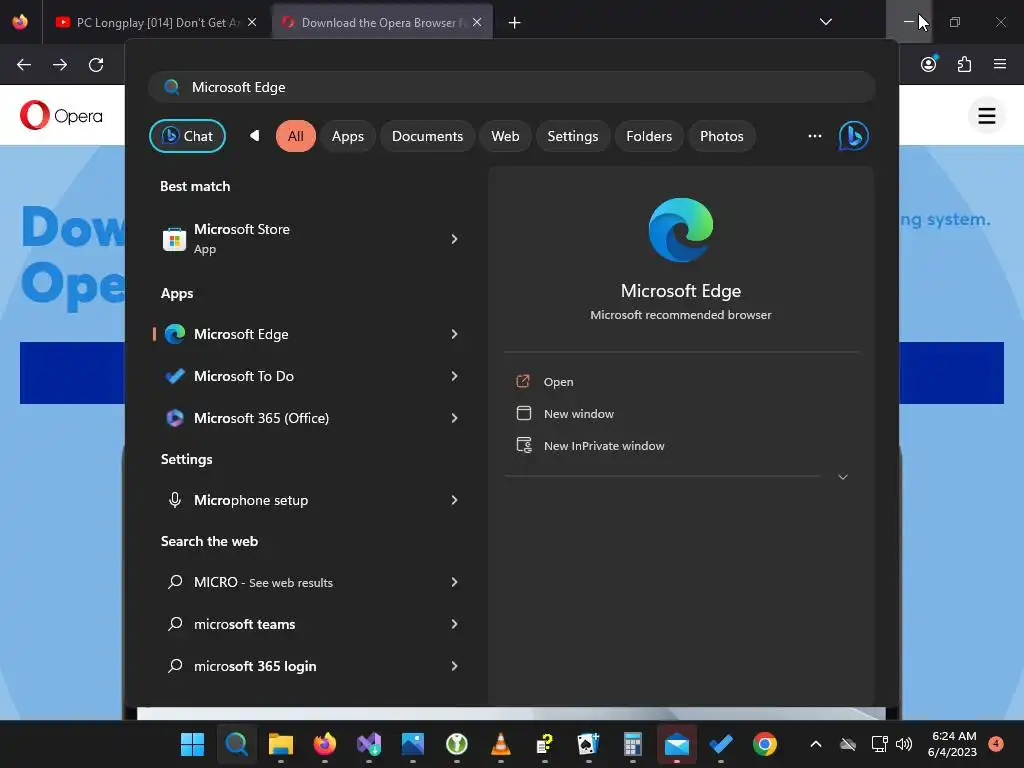This screenshot has height=768, width=1024.
Task: Open the Firefox extensions icon
Action: coord(964,64)
